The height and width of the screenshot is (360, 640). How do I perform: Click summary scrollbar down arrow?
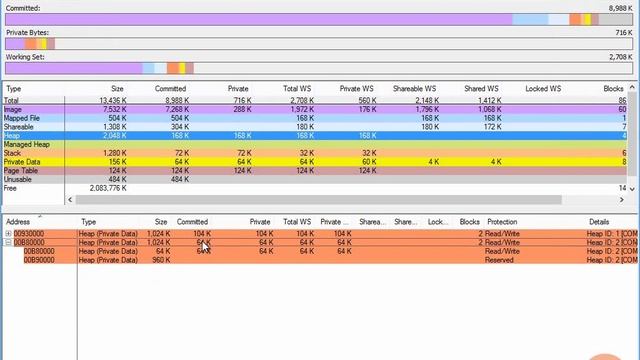click(x=632, y=189)
